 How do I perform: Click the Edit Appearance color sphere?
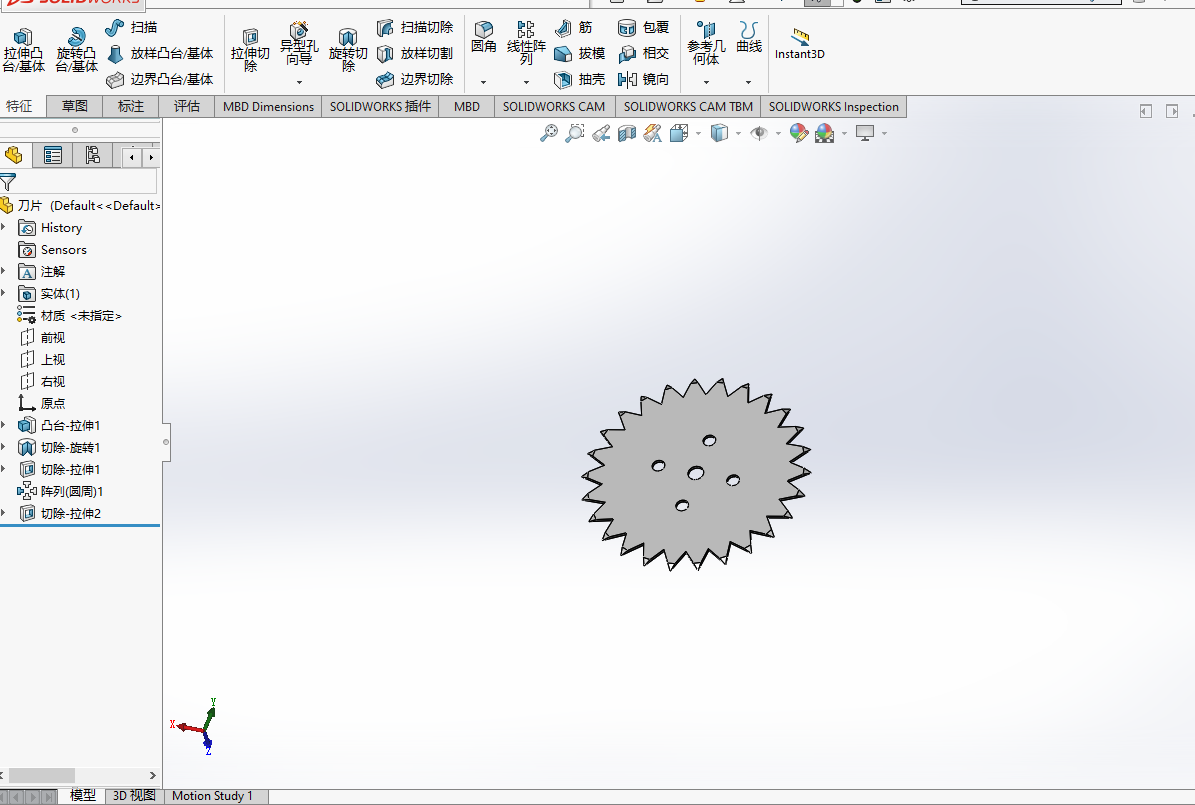[x=799, y=133]
